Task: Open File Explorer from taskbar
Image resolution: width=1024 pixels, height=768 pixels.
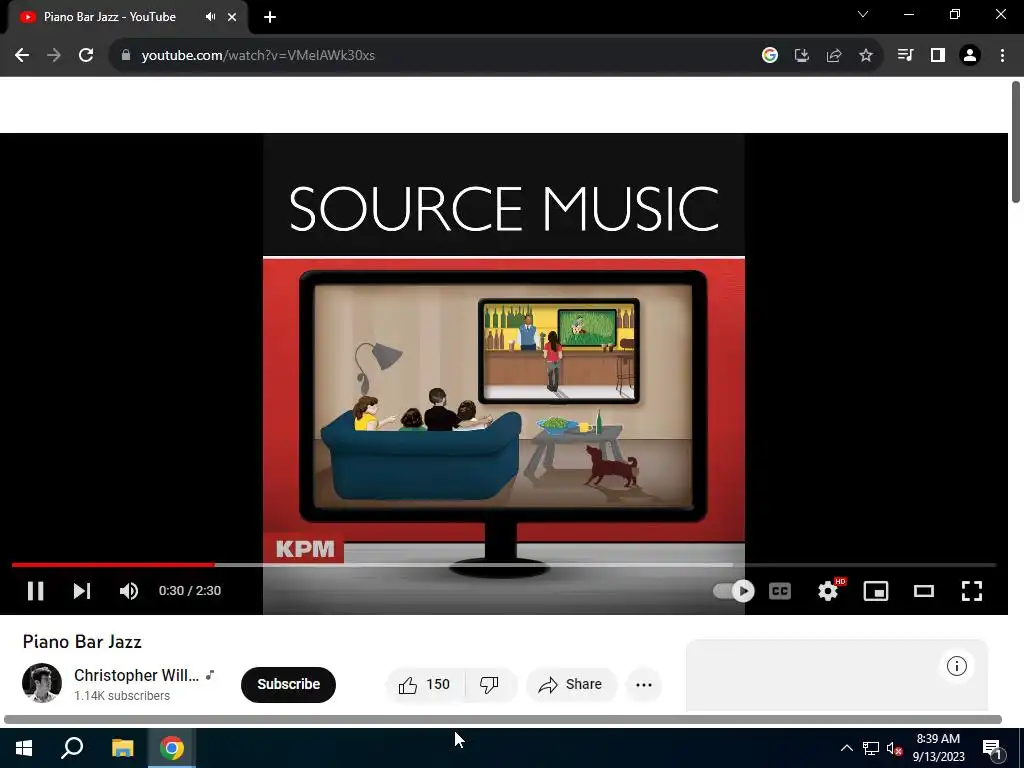Action: coord(122,748)
